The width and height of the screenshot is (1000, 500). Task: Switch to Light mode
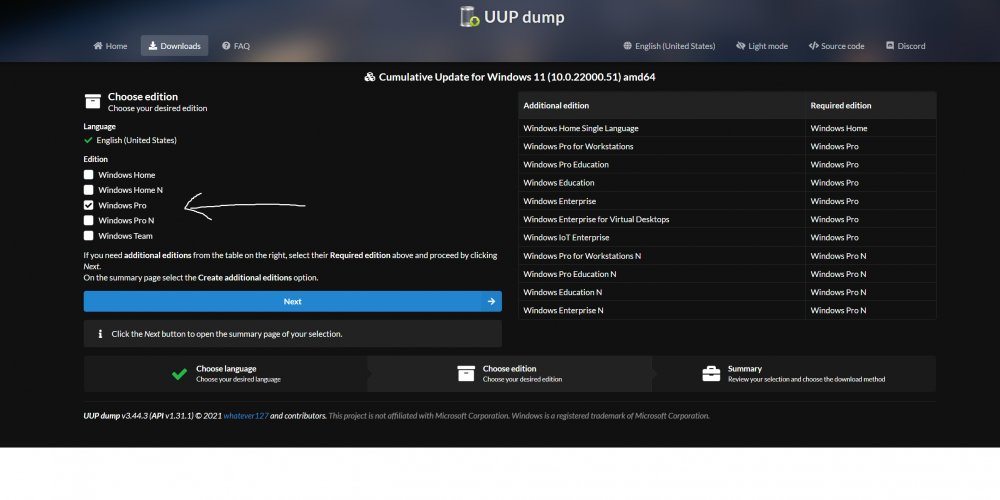761,46
